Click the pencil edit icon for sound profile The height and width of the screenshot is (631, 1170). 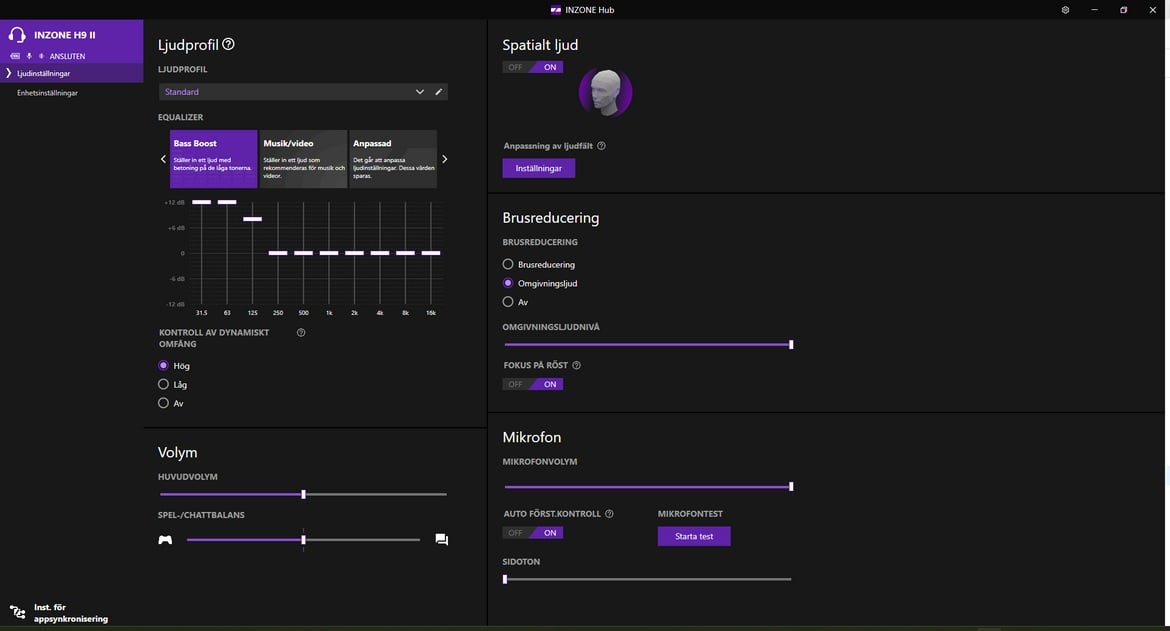pos(438,92)
